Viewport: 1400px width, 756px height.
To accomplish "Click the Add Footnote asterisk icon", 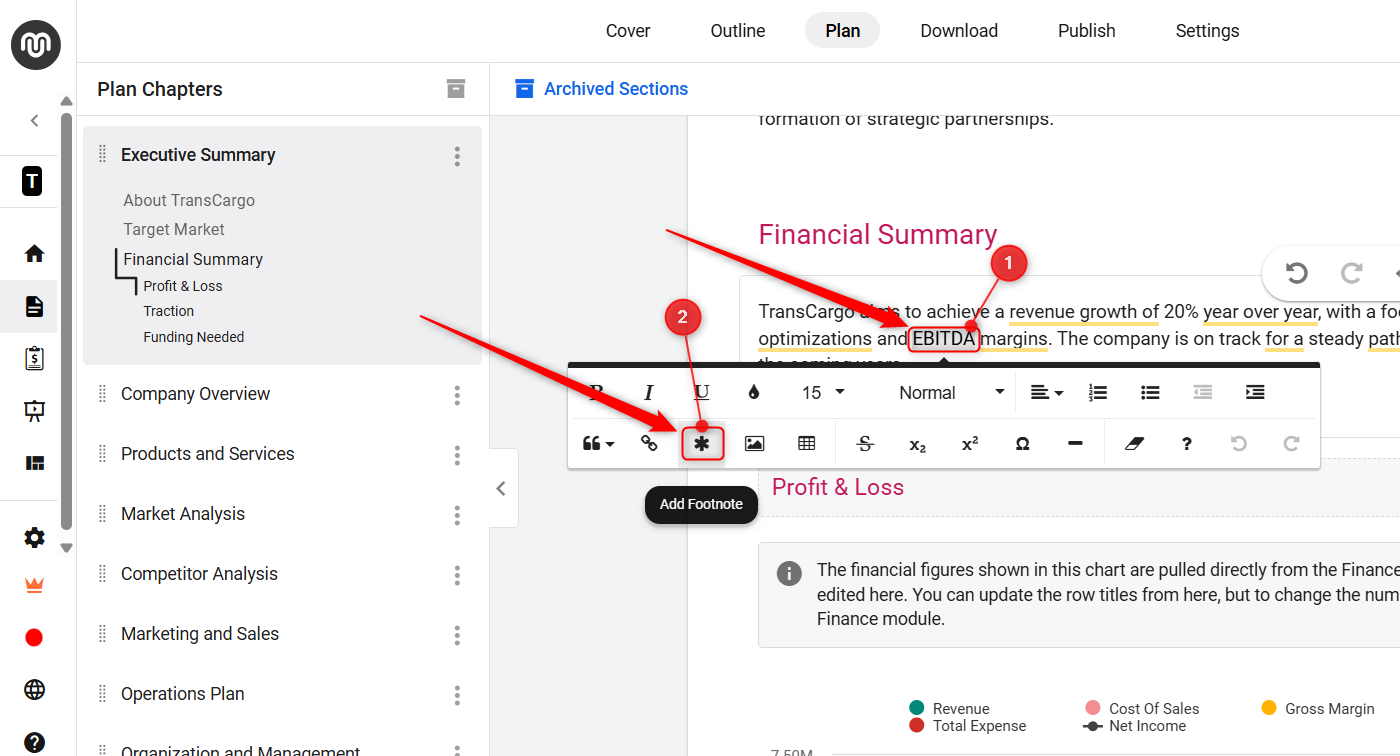I will (702, 443).
